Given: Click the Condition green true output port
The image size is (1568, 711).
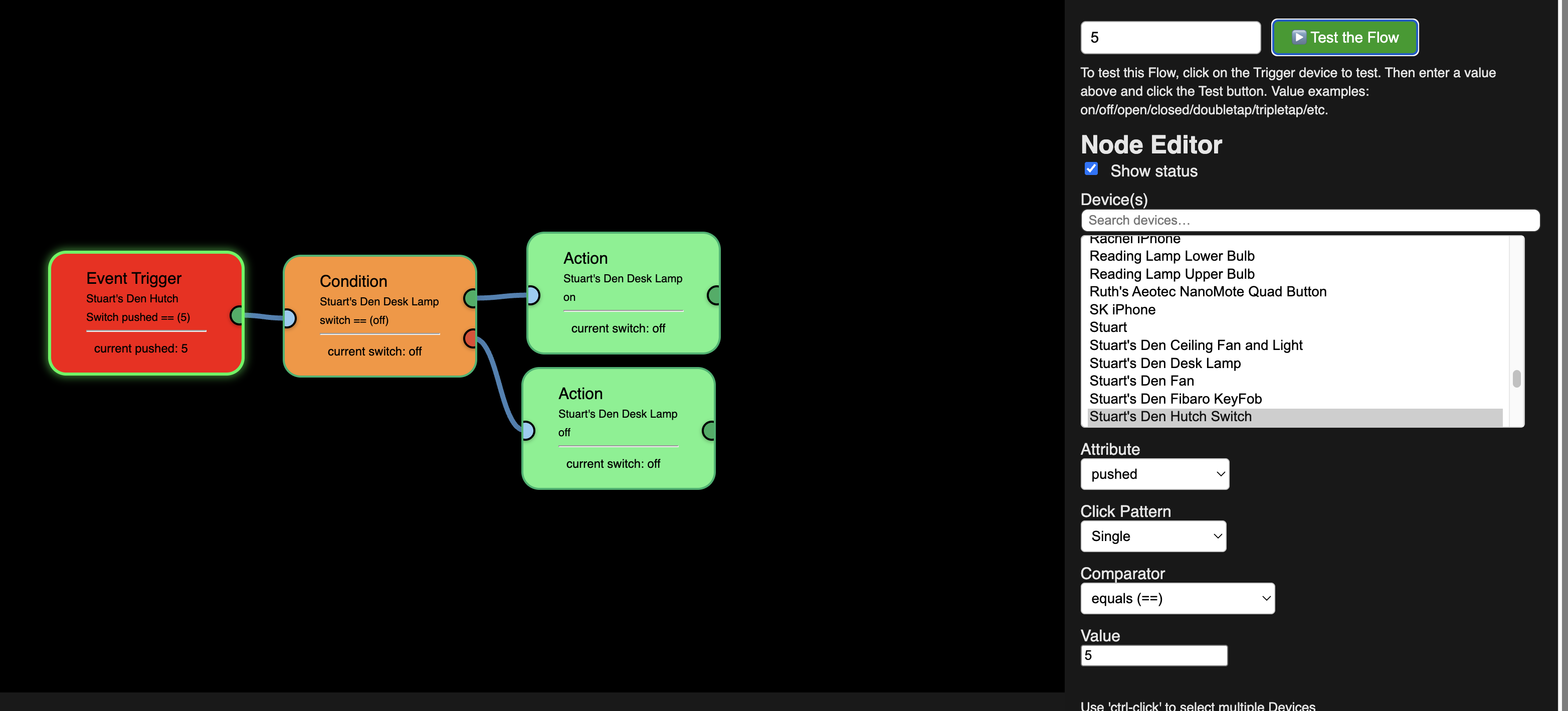Looking at the screenshot, I should tap(471, 298).
